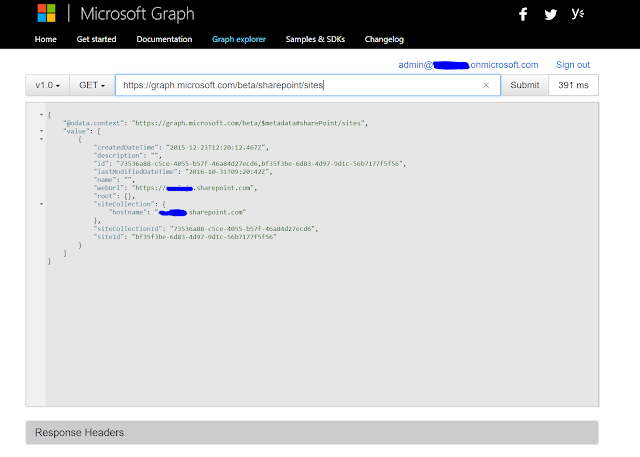Viewport: 640px width, 457px height.
Task: Select the Graph explorer tab
Action: click(239, 39)
